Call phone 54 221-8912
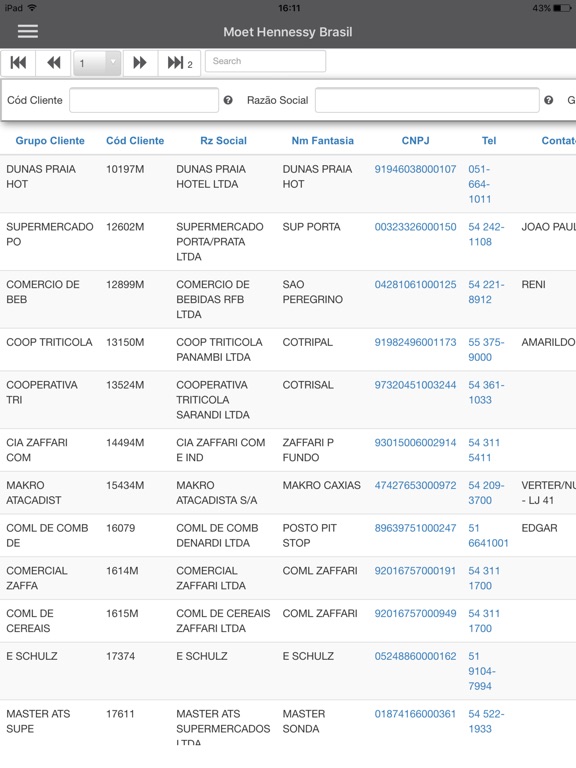 pos(486,292)
